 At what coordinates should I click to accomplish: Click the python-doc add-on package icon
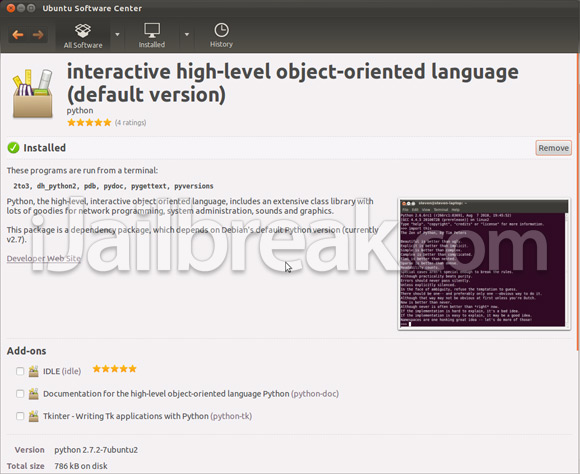pos(34,394)
